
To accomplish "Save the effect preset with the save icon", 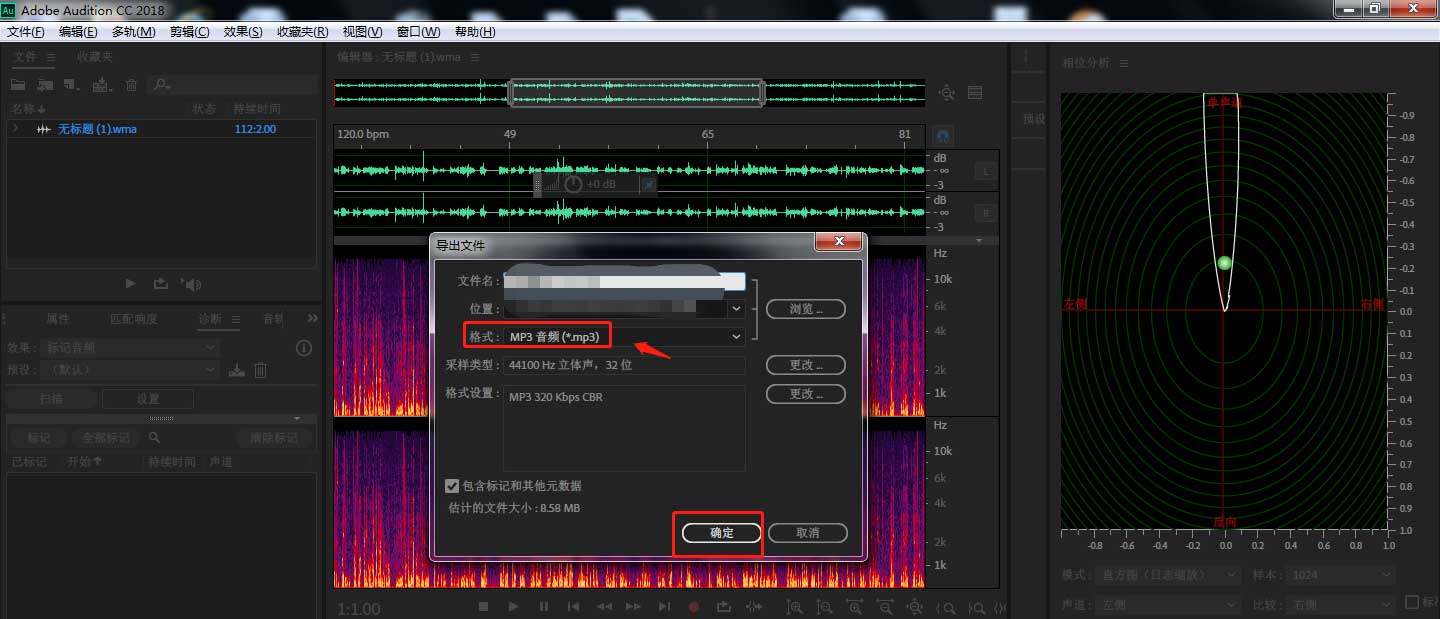I will pyautogui.click(x=236, y=370).
